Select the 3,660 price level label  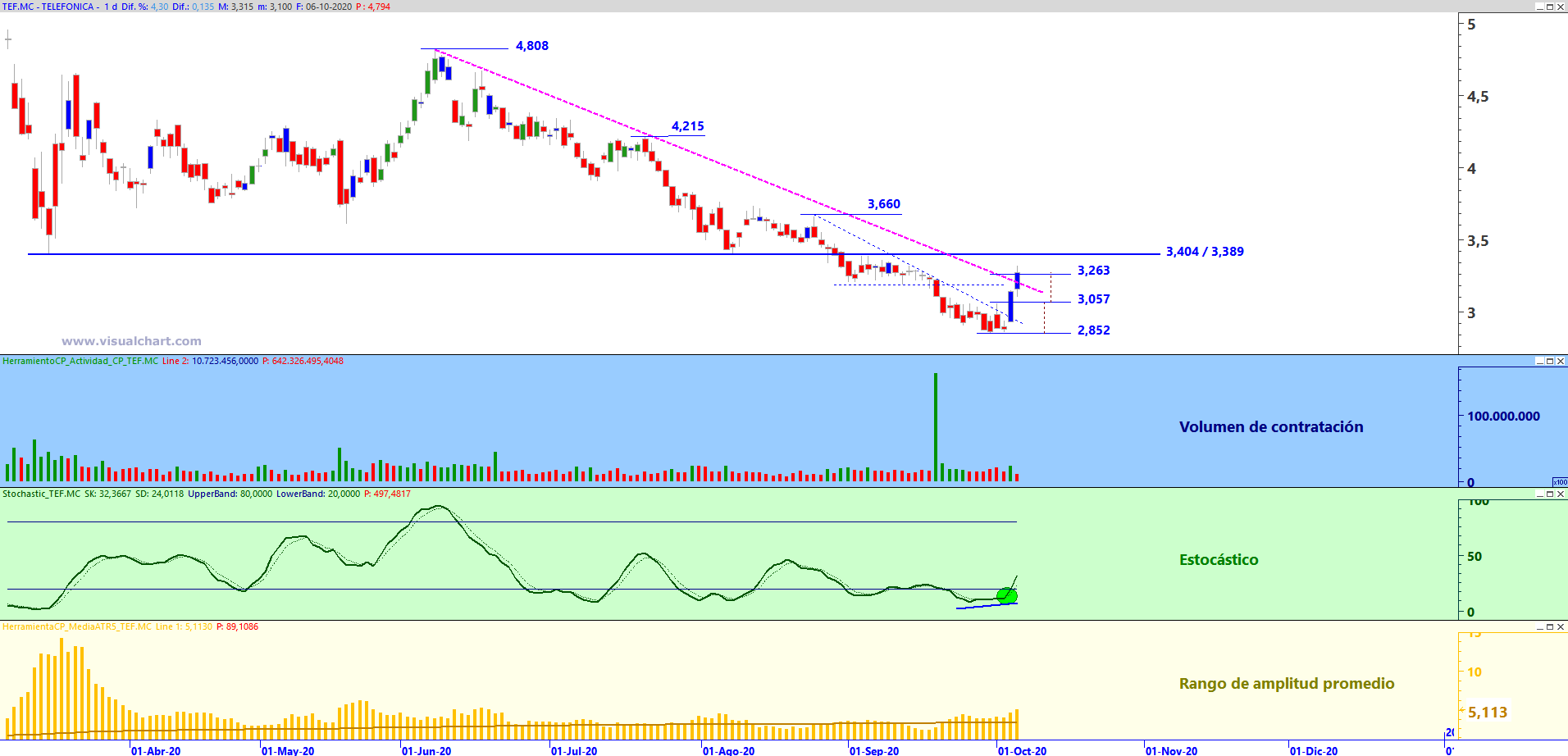884,204
